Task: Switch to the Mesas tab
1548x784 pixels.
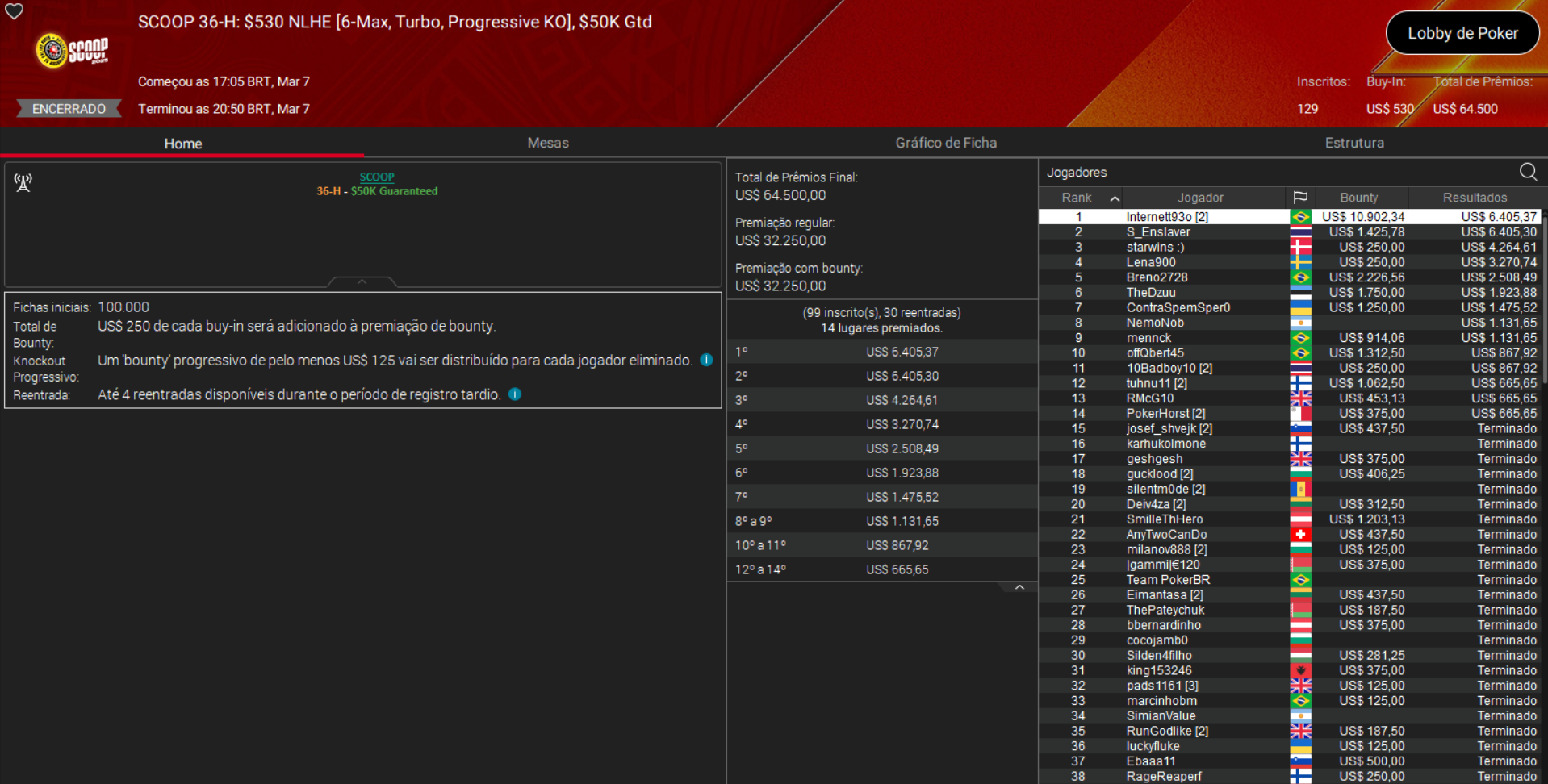Action: click(x=548, y=143)
